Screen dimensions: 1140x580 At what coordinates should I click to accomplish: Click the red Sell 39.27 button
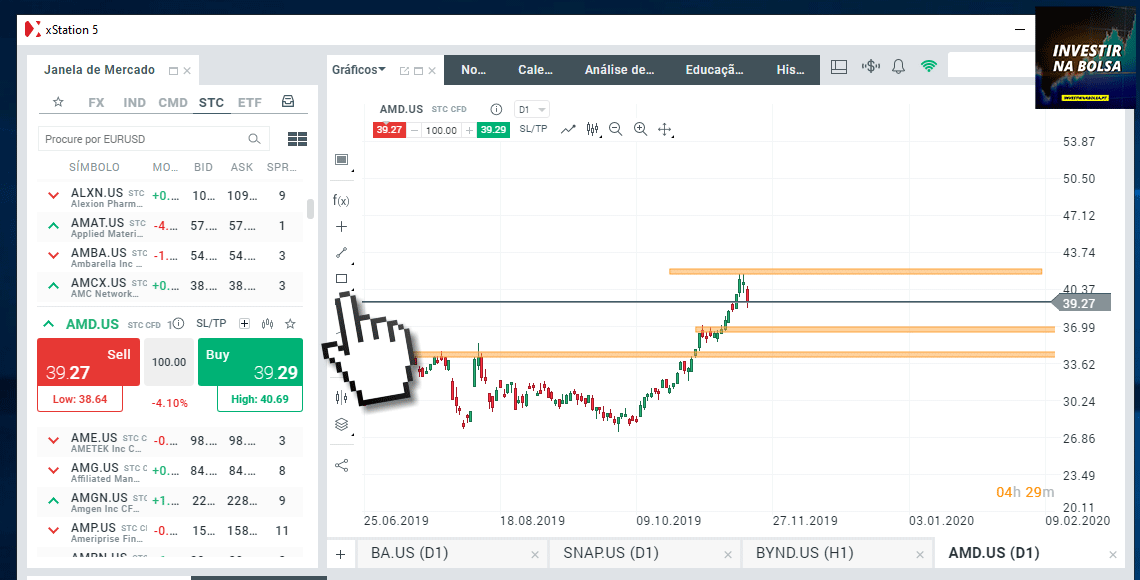tap(88, 362)
